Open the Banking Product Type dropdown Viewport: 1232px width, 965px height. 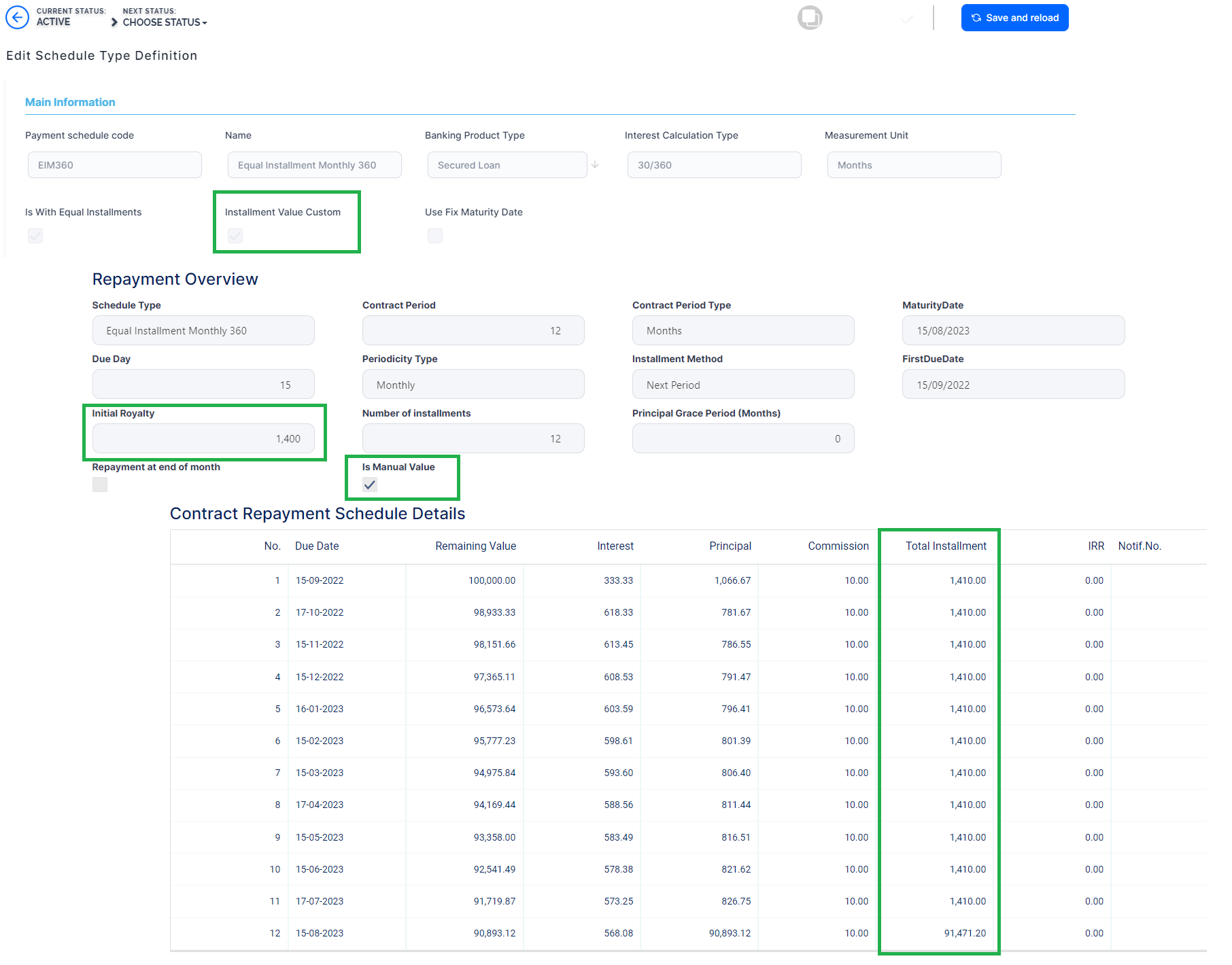point(507,165)
